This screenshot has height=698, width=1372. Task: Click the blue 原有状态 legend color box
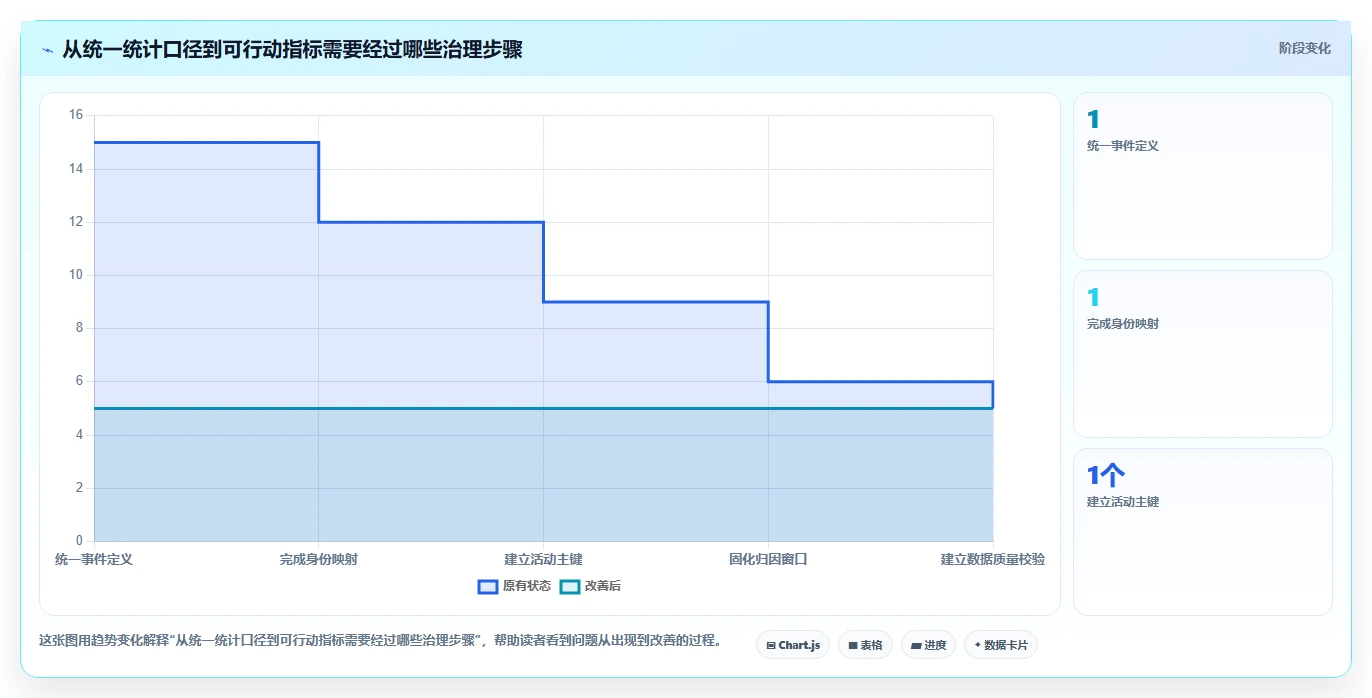click(x=488, y=586)
